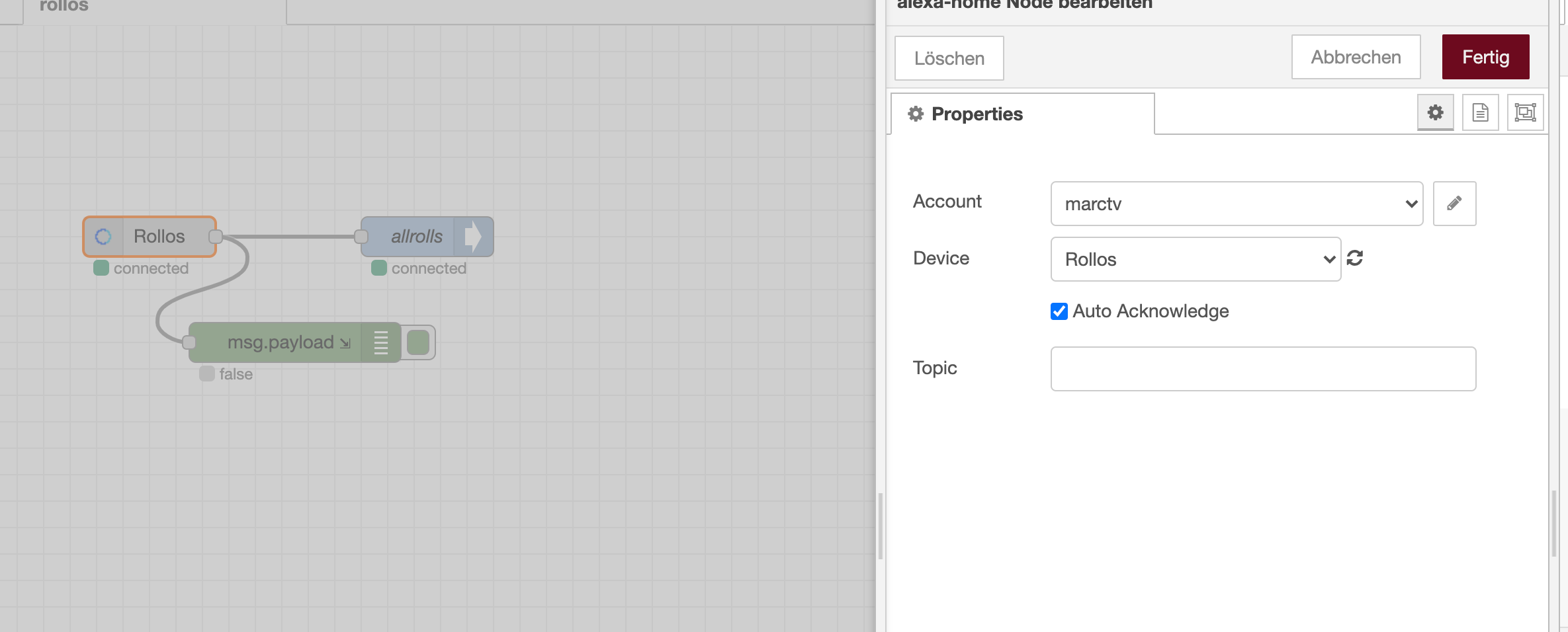1568x632 pixels.
Task: Click the Abbrechen button
Action: pos(1356,58)
